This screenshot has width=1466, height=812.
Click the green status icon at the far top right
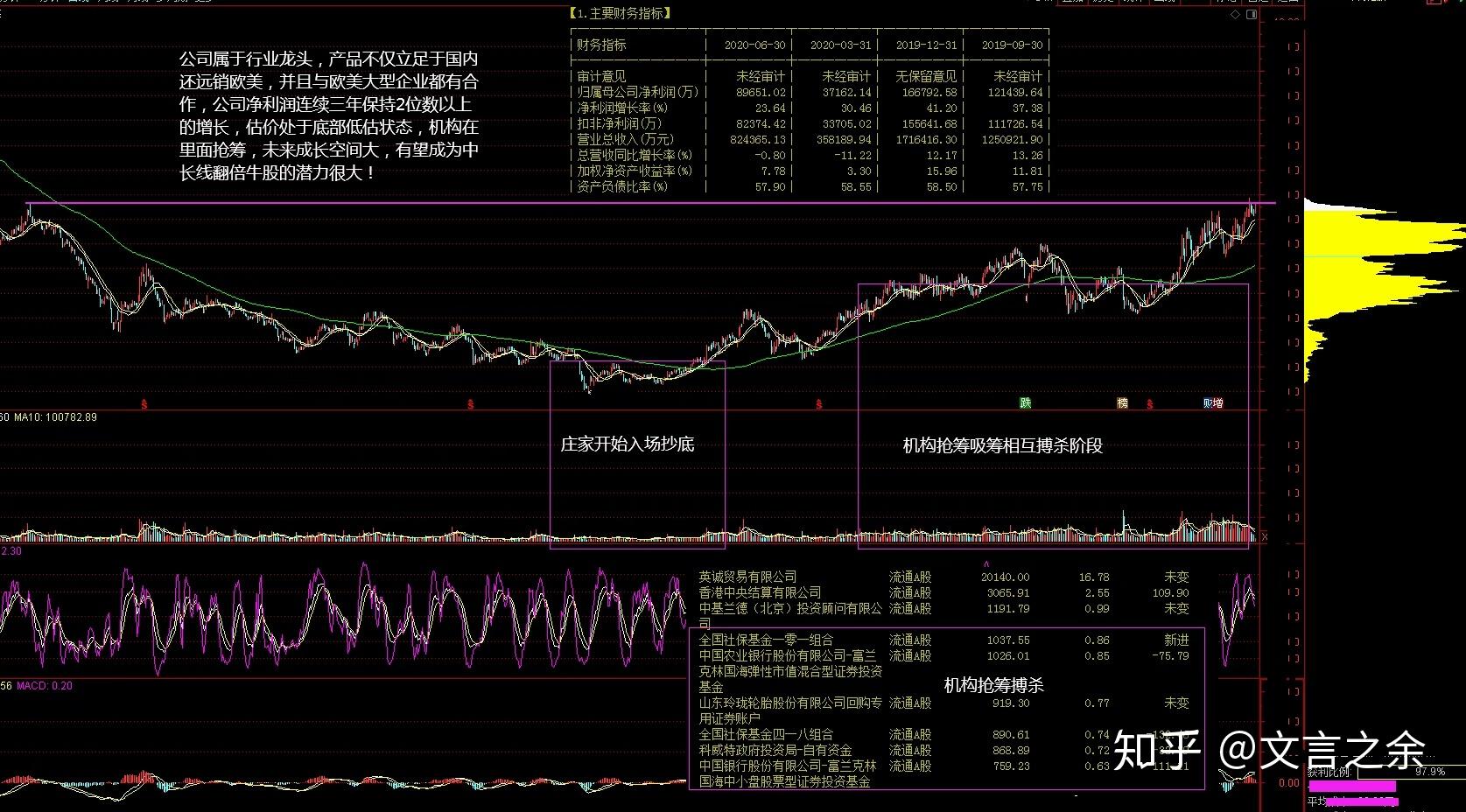1462,3
